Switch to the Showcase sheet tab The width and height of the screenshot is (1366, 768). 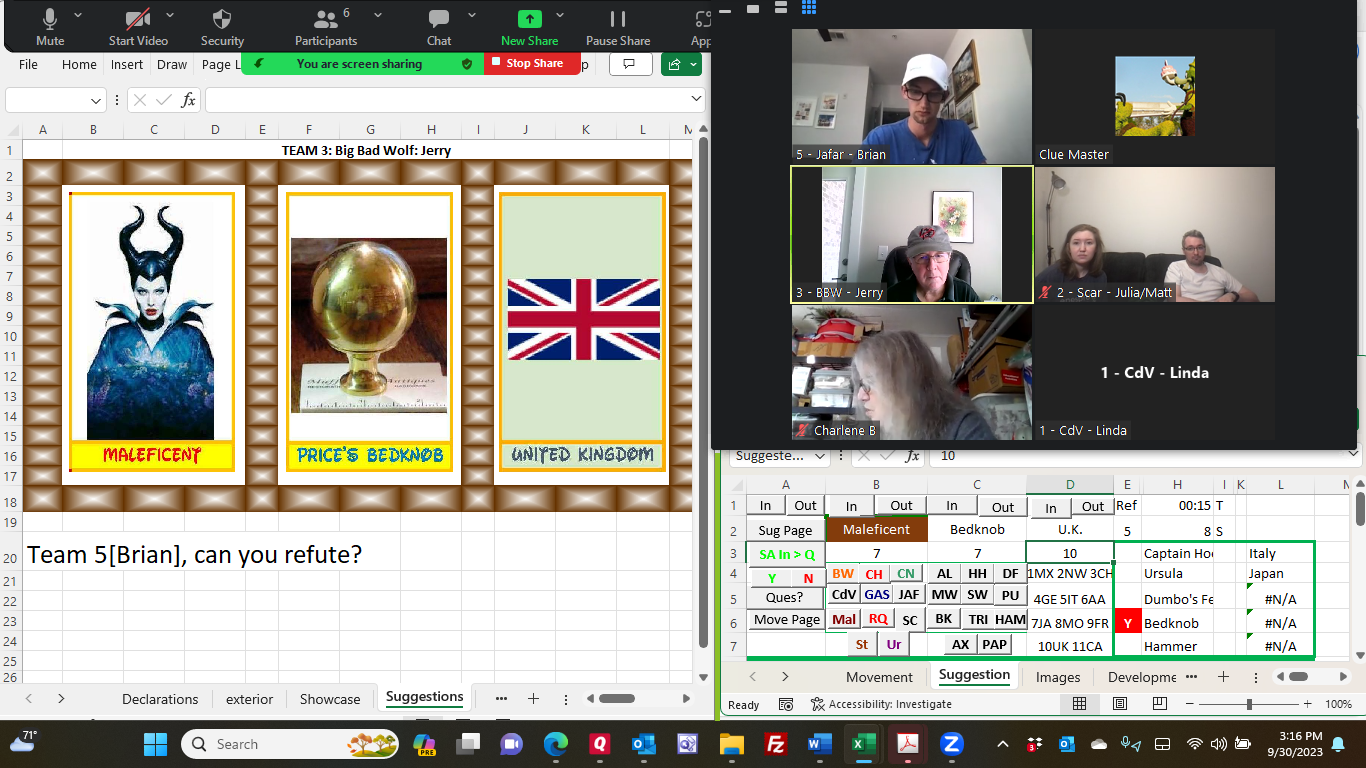coord(330,699)
